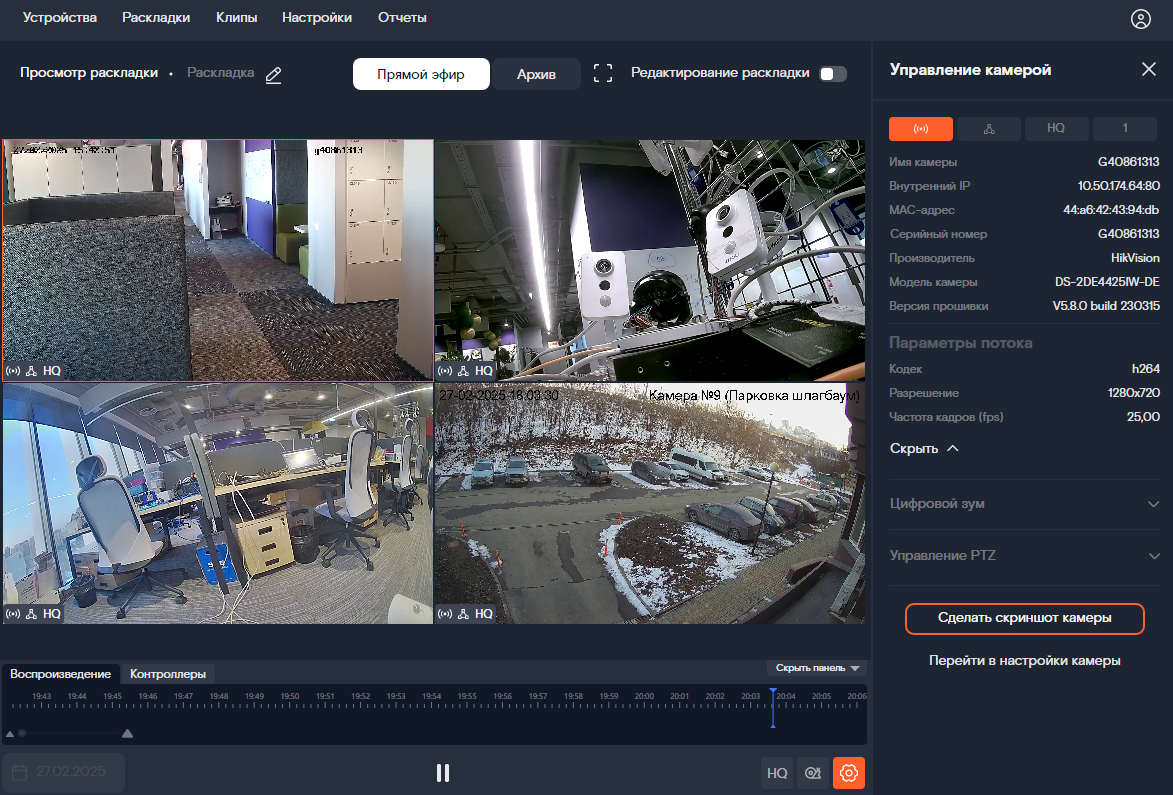The width and height of the screenshot is (1173, 795).
Task: Switch to the Archive mode
Action: click(536, 74)
